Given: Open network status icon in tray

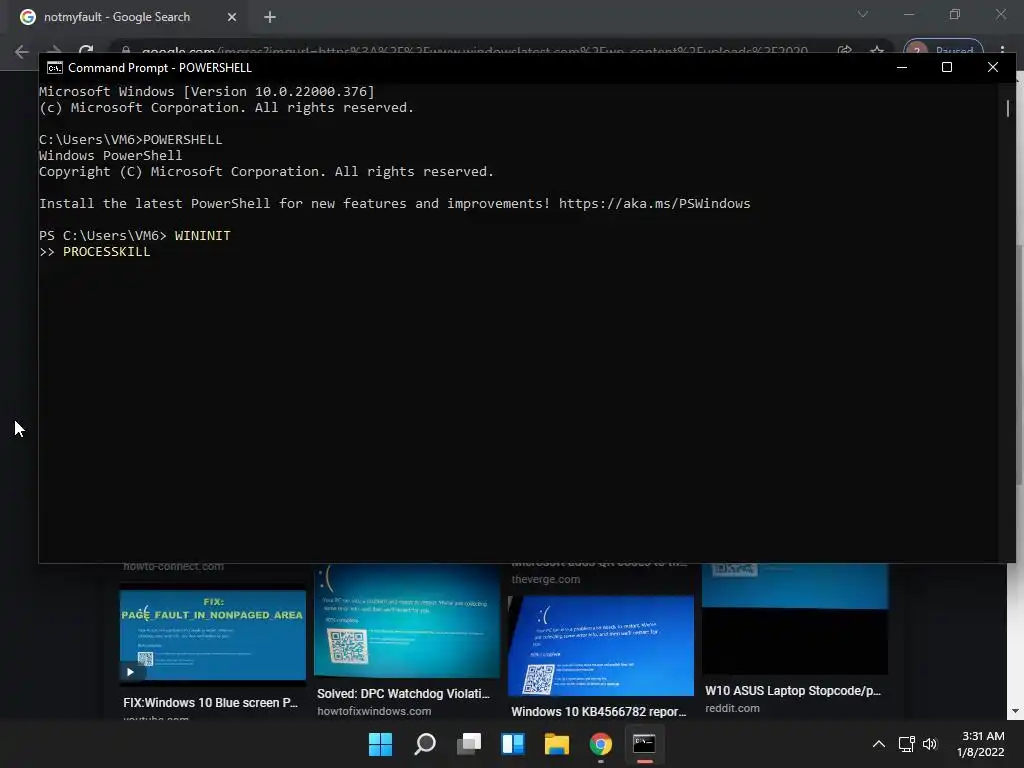Looking at the screenshot, I should (906, 744).
